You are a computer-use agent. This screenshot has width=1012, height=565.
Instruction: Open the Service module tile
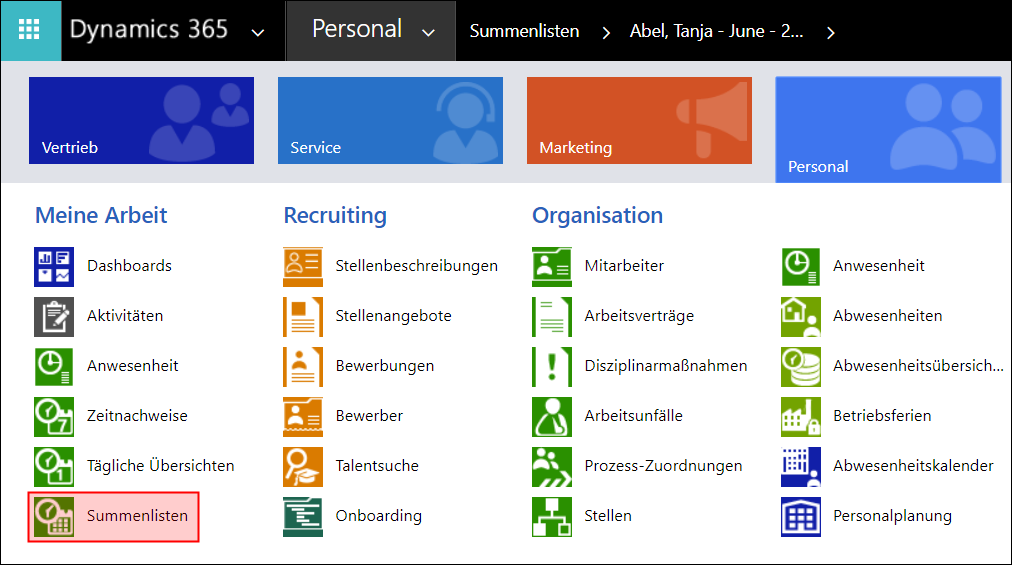[x=390, y=120]
